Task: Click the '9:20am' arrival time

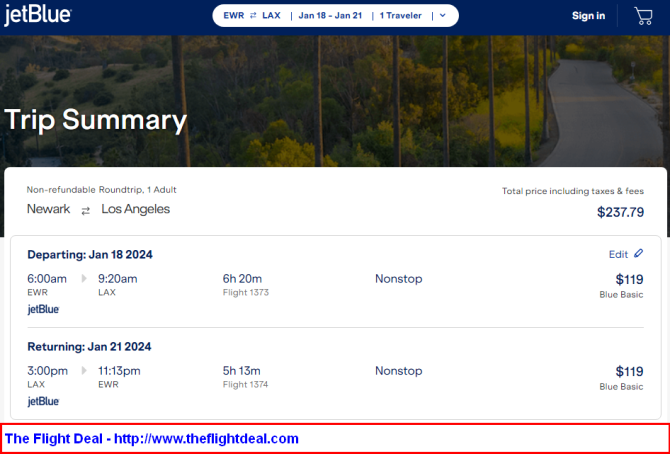Action: tap(118, 279)
